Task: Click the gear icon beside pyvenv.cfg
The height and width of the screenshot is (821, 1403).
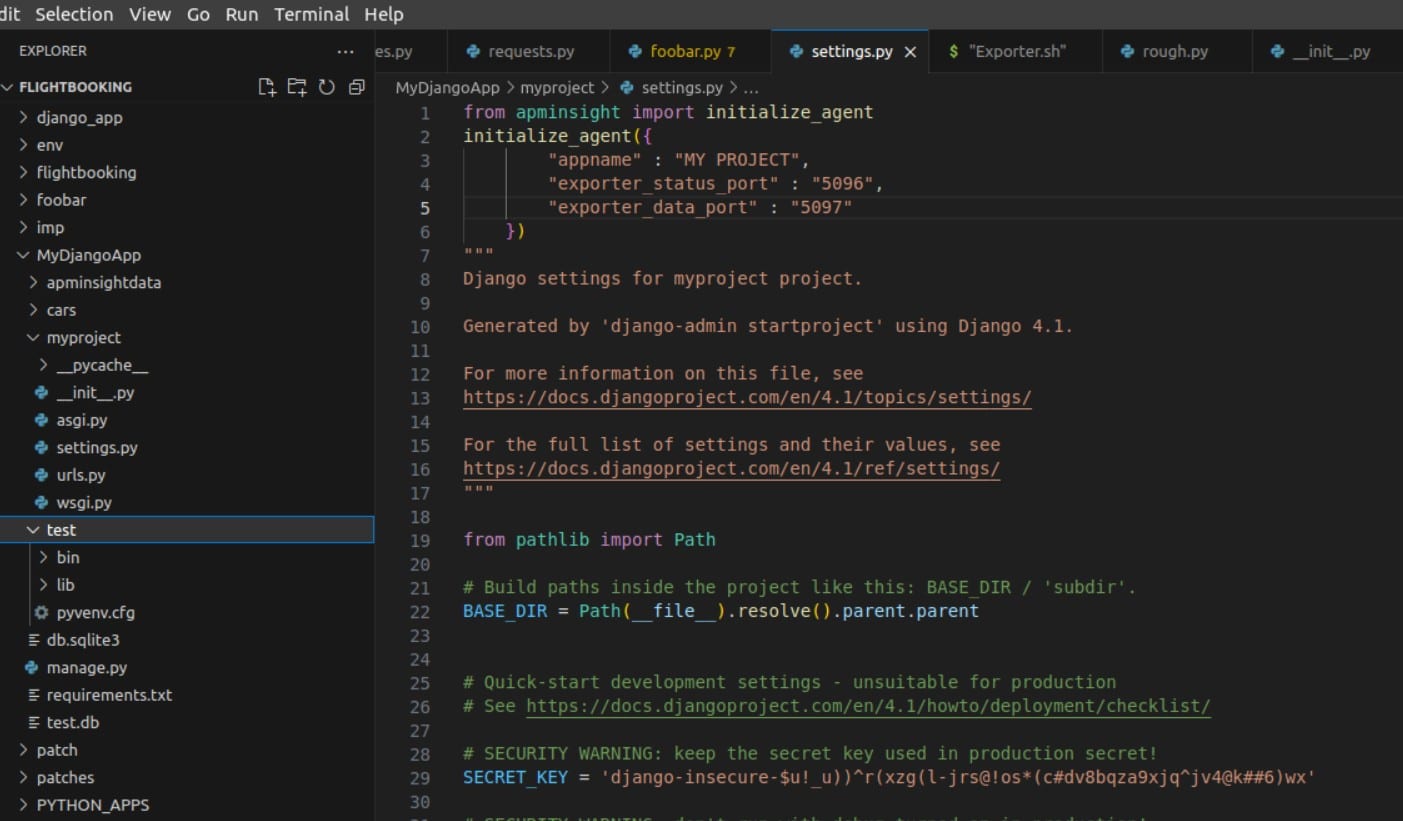Action: [x=41, y=612]
